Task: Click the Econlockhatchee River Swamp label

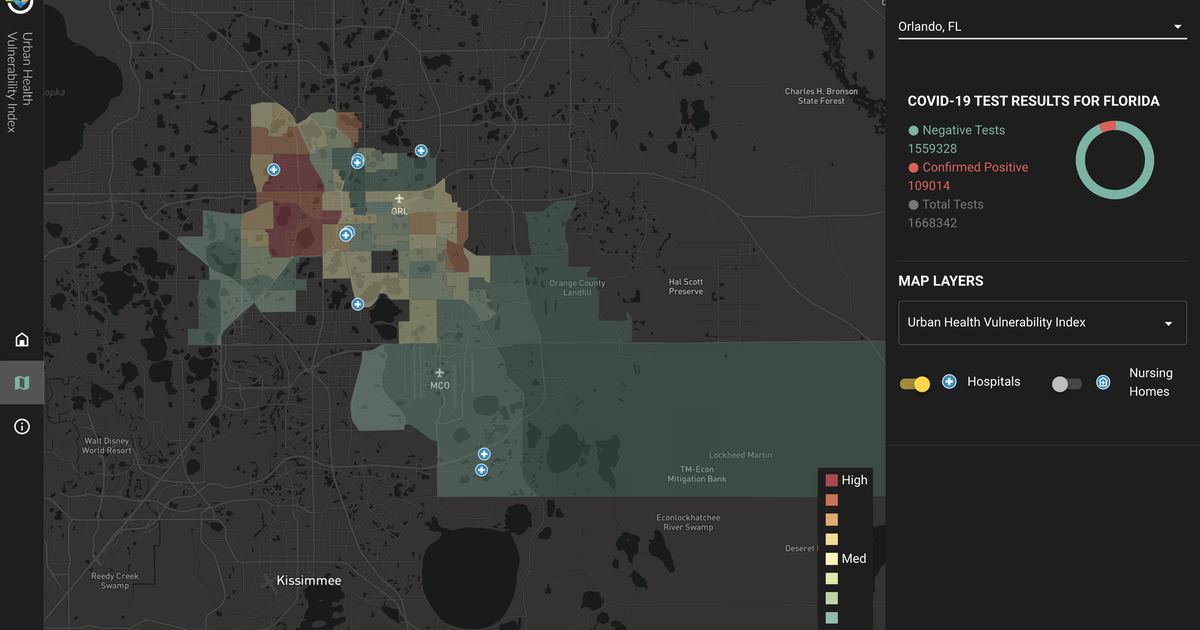Action: [x=688, y=522]
